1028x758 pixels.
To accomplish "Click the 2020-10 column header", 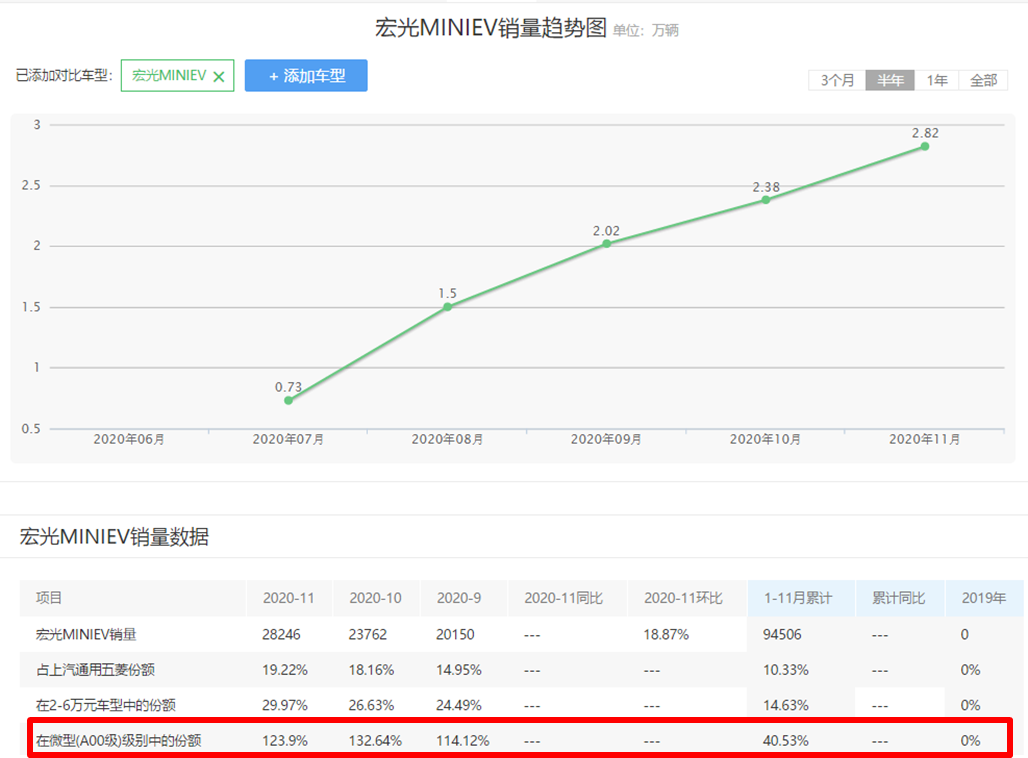I will coord(375,598).
